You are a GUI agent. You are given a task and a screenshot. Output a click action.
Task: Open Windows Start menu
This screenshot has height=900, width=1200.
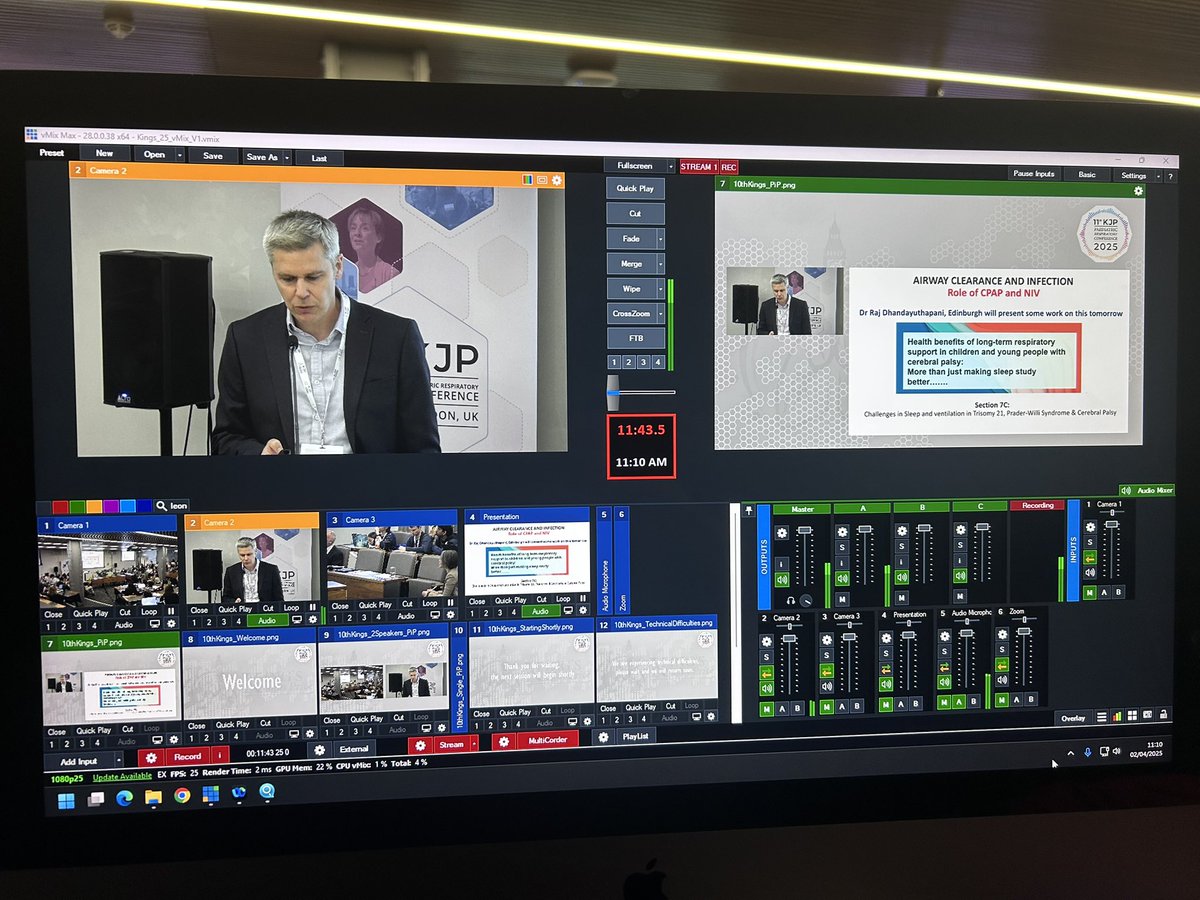point(67,800)
